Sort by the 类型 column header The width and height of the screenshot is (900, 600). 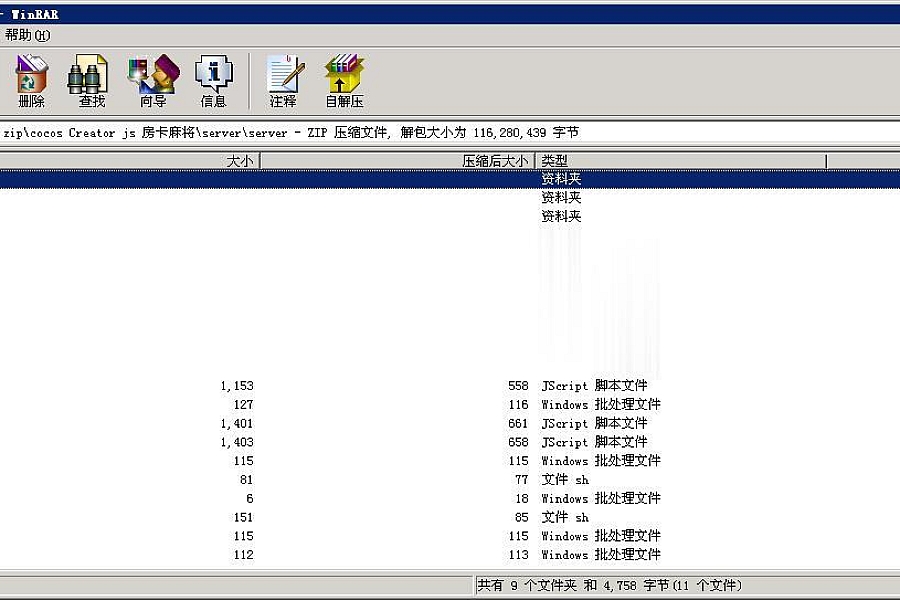click(x=681, y=161)
